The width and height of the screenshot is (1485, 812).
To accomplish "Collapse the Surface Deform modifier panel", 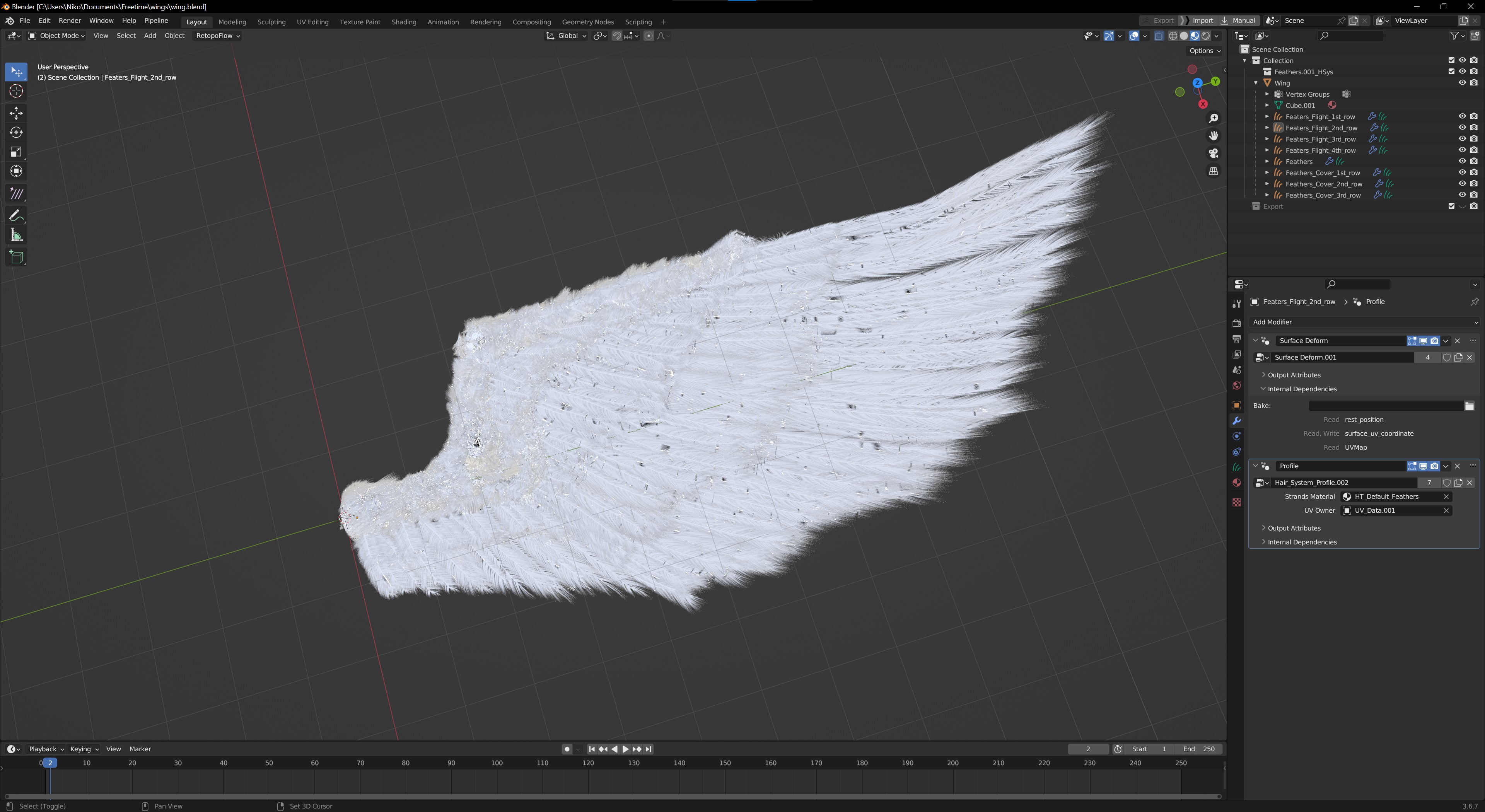I will 1255,341.
